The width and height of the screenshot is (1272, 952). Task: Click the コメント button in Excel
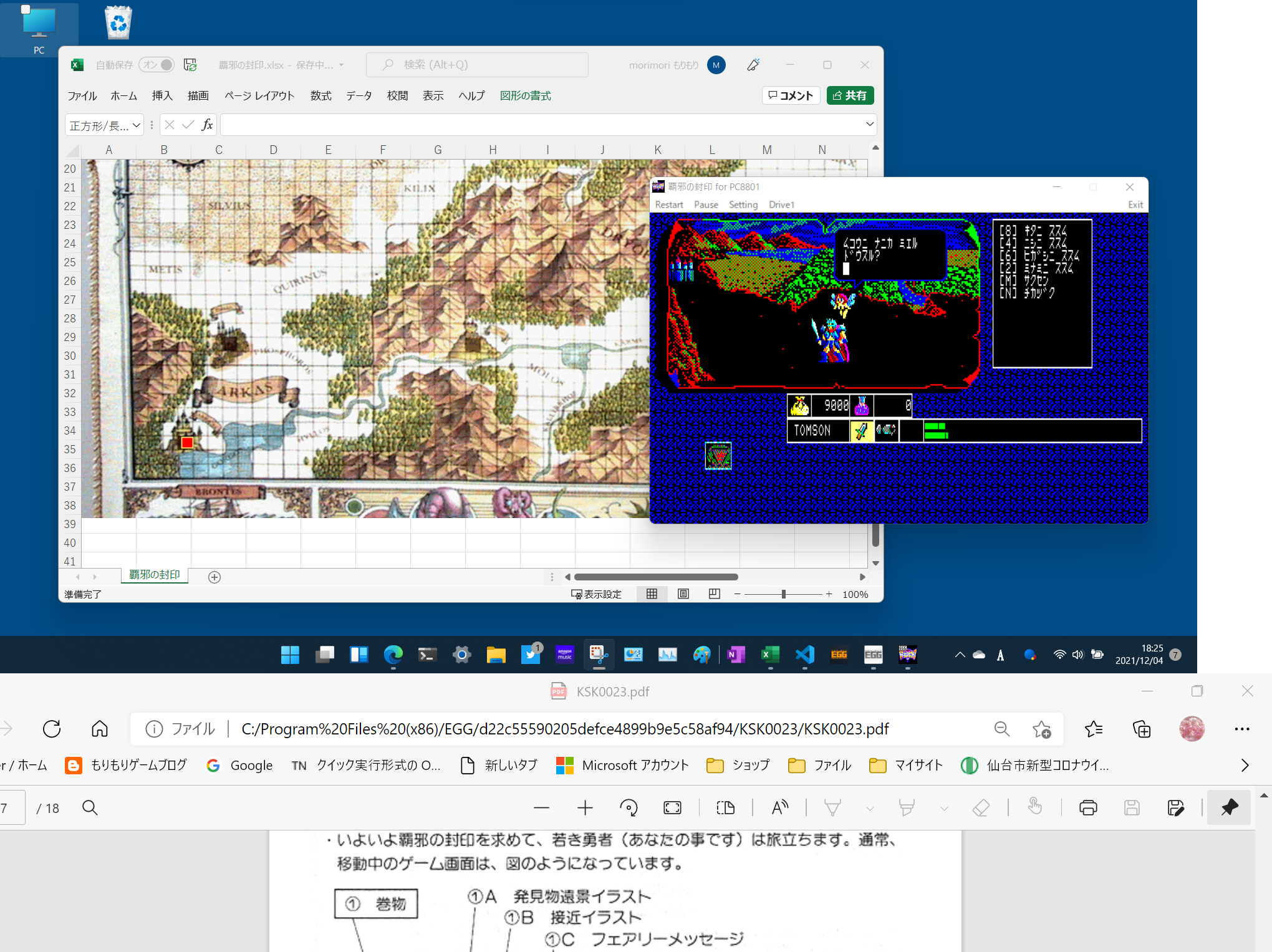click(791, 95)
